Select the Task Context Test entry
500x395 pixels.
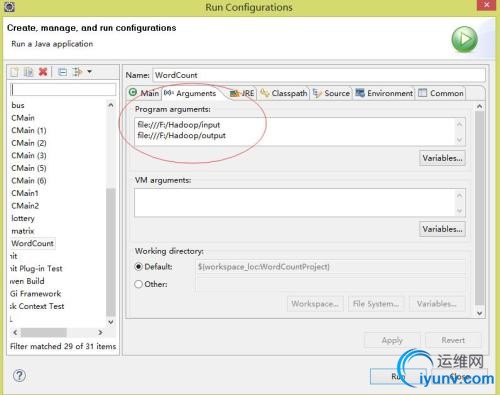37,306
